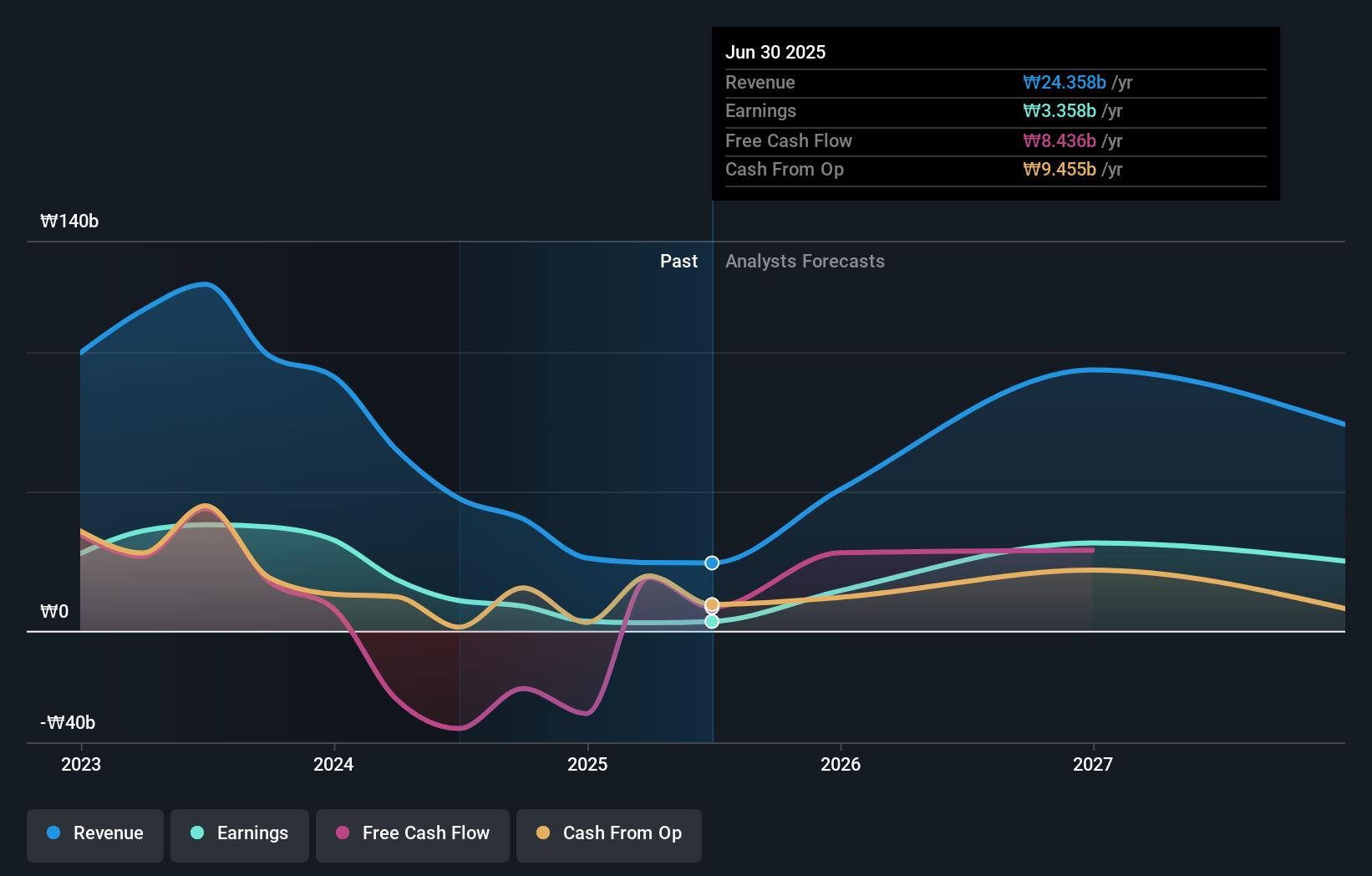Viewport: 1372px width, 876px height.
Task: Hide the Earnings line using the legend
Action: coord(239,834)
